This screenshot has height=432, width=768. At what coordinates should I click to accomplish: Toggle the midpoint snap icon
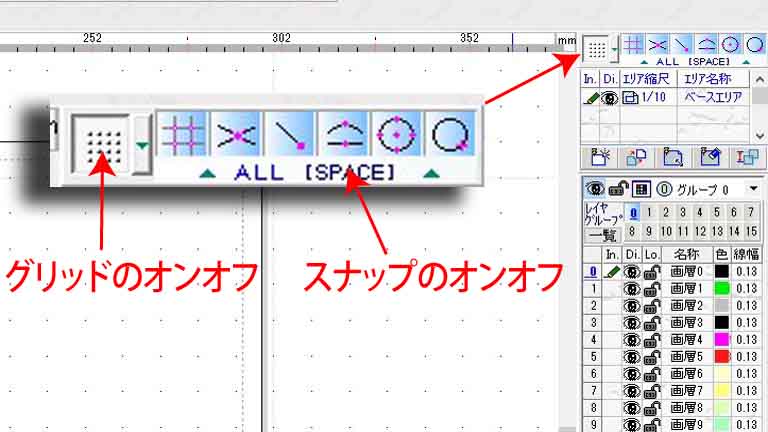click(344, 134)
